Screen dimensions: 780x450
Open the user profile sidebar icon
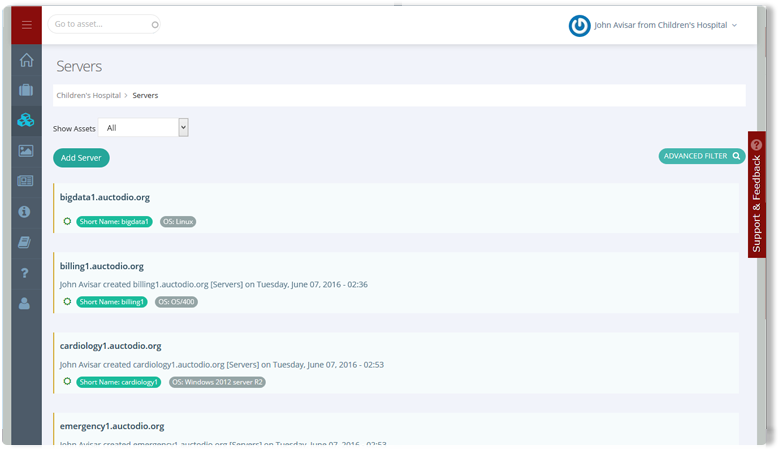click(26, 303)
